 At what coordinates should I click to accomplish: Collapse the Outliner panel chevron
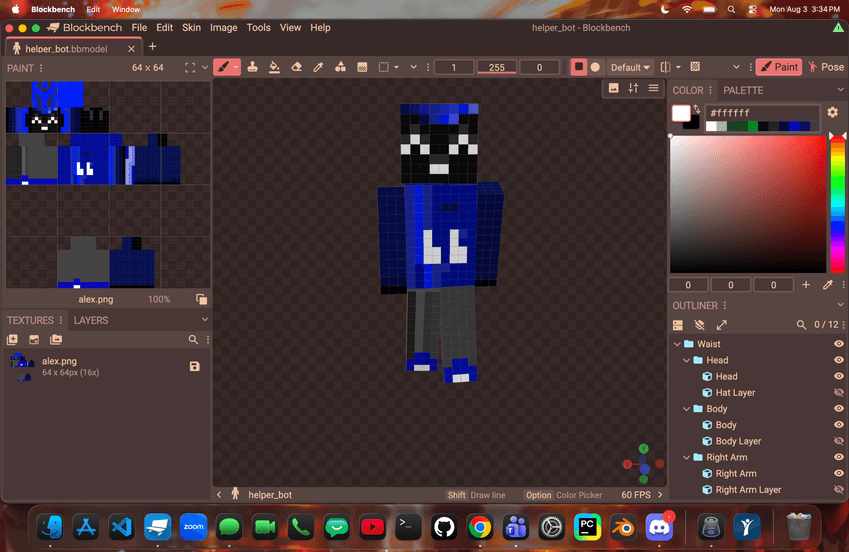840,305
